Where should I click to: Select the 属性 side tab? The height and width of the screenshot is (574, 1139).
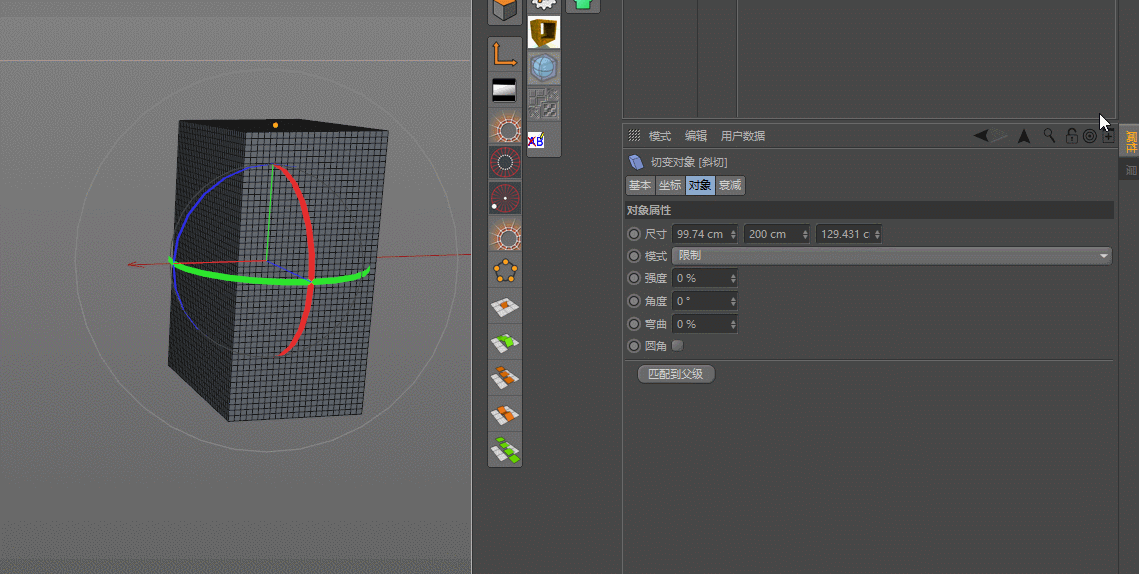(x=1130, y=141)
